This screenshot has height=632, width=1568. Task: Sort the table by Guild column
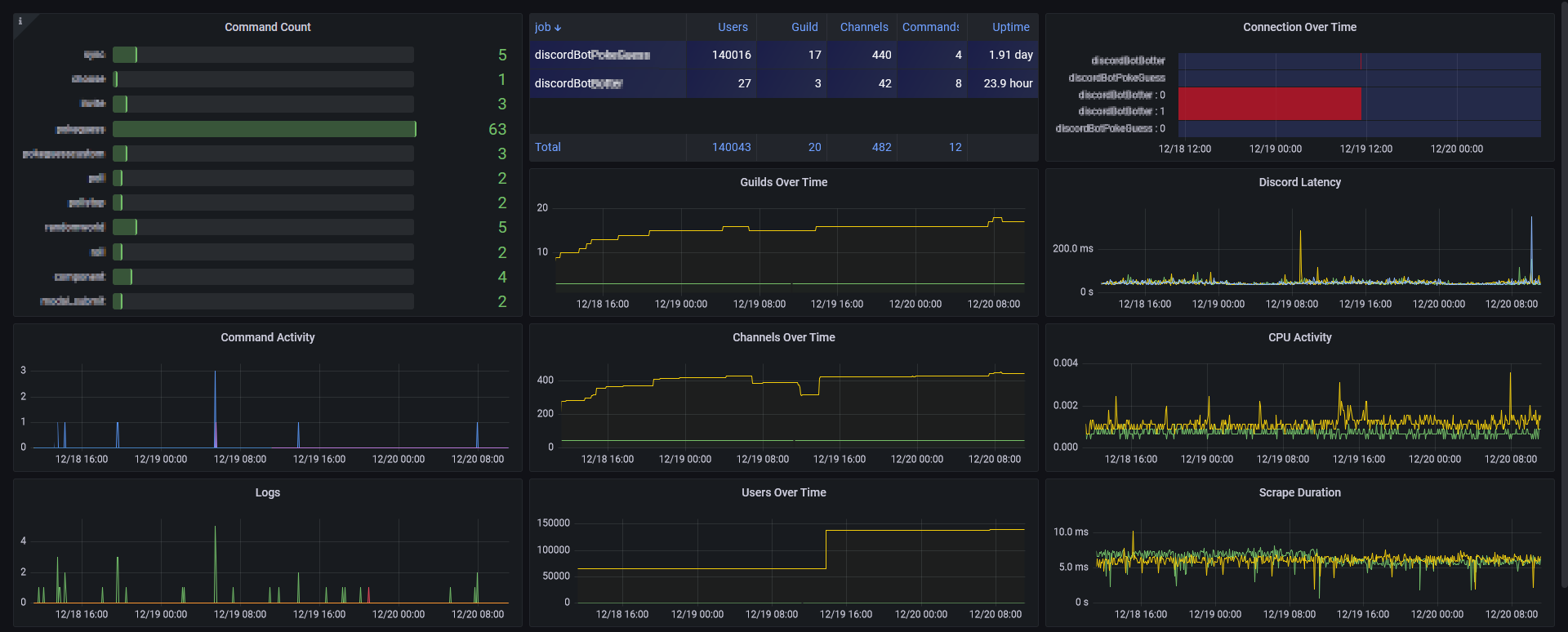(x=804, y=27)
